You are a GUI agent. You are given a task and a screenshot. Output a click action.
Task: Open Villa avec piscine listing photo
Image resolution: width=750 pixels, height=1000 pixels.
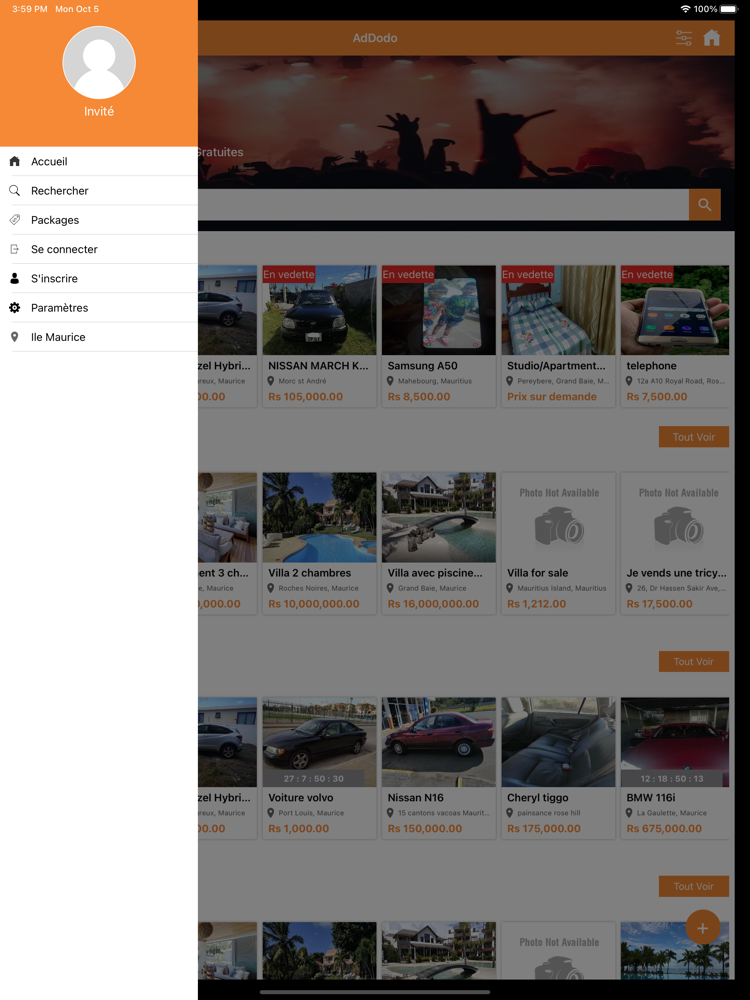pos(439,517)
